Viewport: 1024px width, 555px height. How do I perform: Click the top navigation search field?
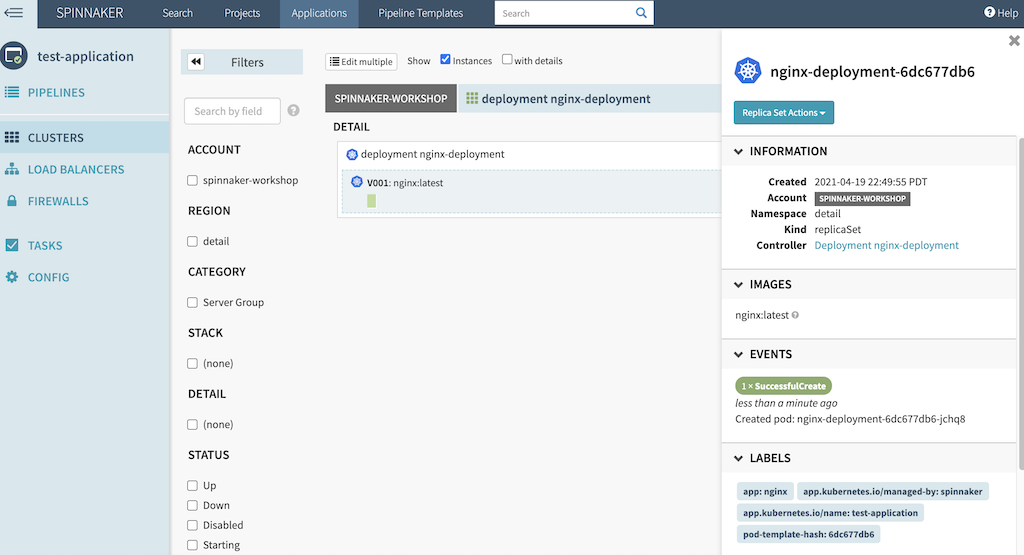pos(564,13)
